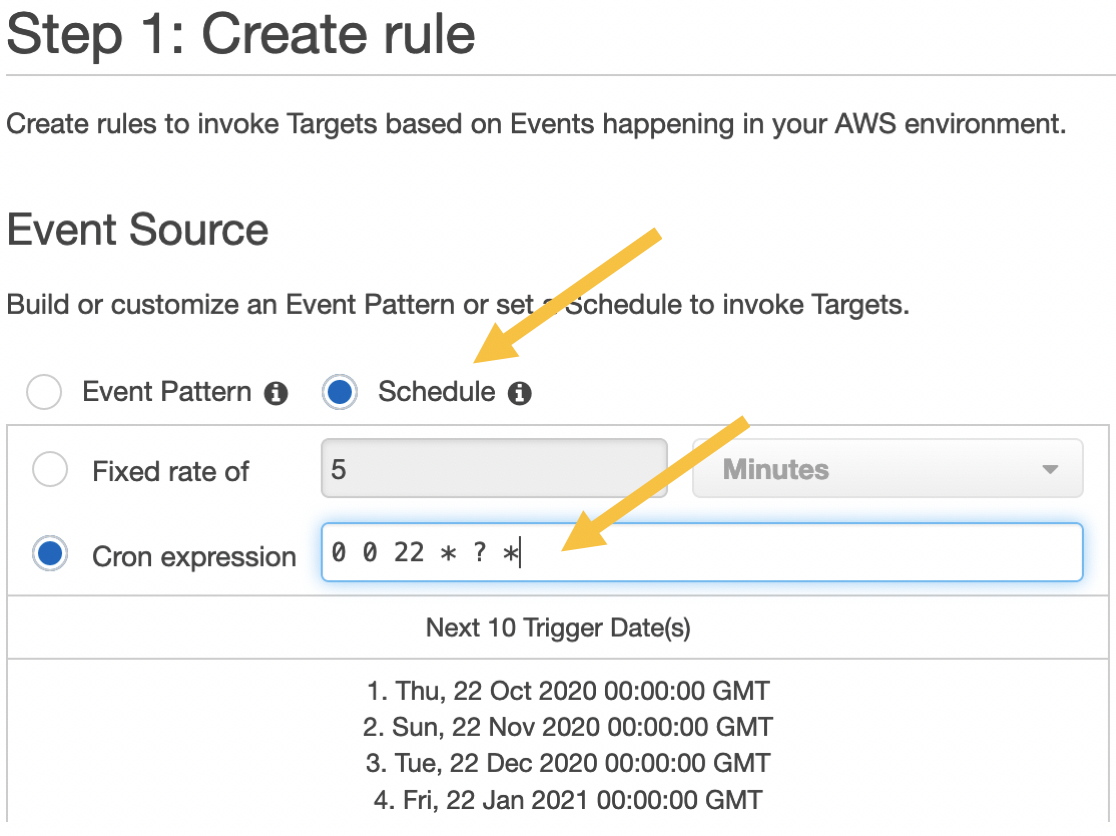Click the "Cron expression" label text
Screen dimensions: 1116x836
coord(194,556)
